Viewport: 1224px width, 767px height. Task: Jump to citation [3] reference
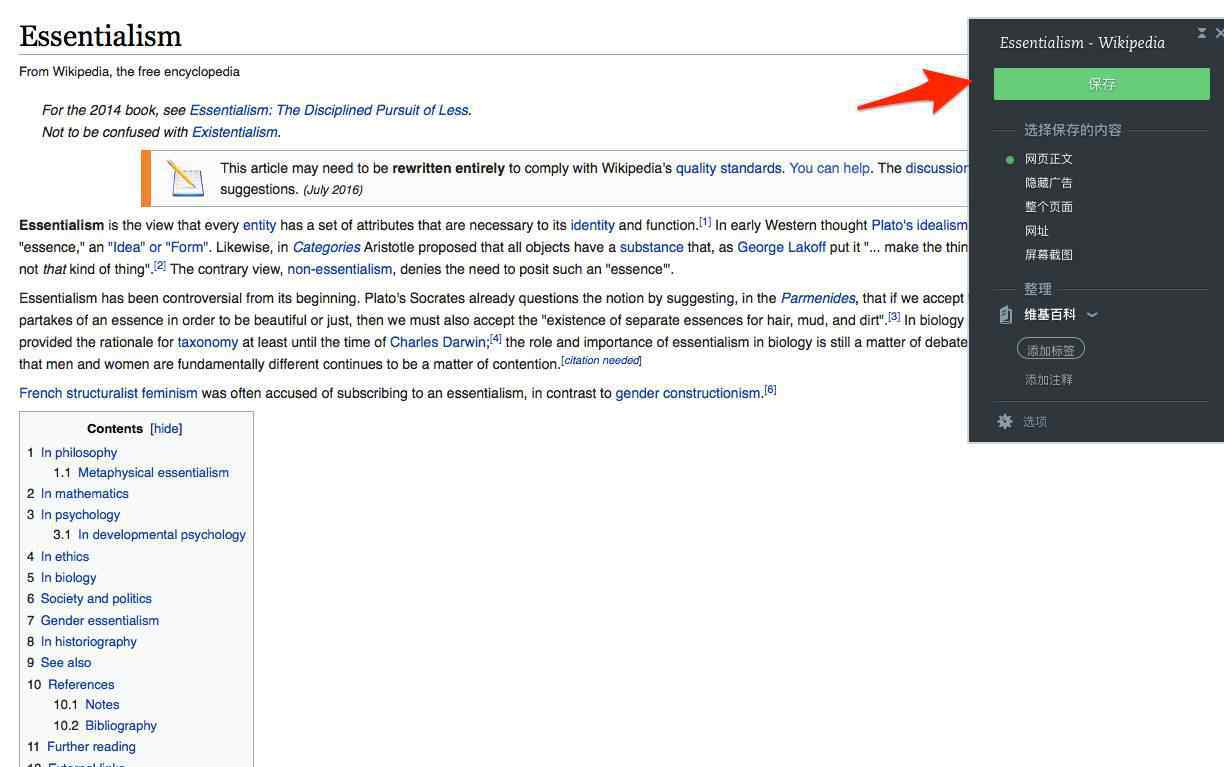[x=894, y=317]
